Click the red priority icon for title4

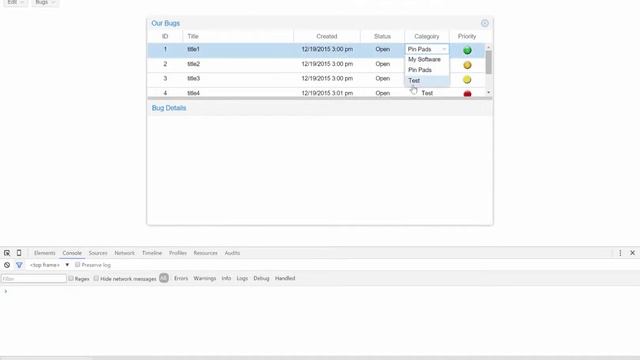click(467, 94)
